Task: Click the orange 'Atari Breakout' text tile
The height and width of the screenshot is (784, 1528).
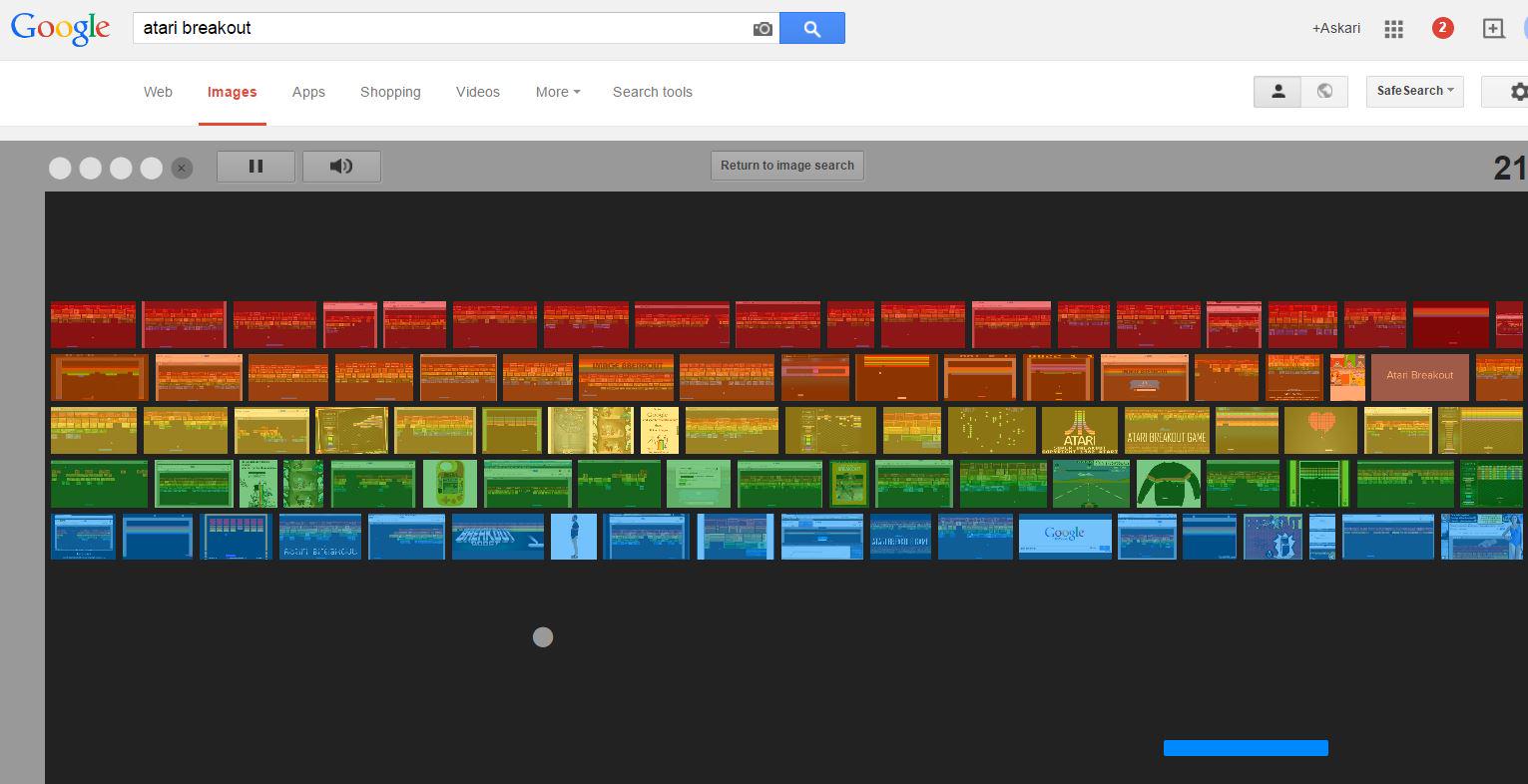Action: 1419,376
